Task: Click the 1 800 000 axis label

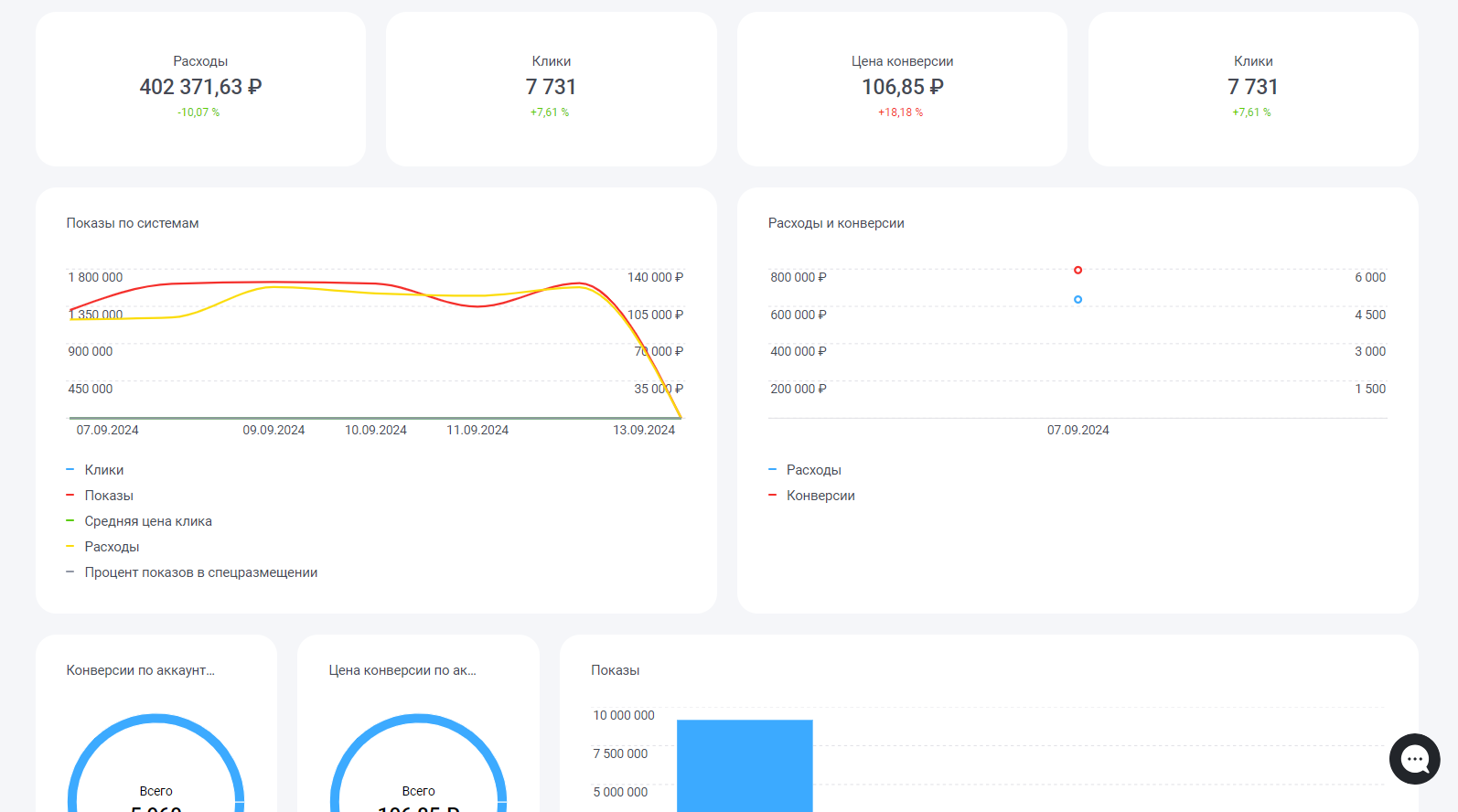Action: [x=95, y=277]
